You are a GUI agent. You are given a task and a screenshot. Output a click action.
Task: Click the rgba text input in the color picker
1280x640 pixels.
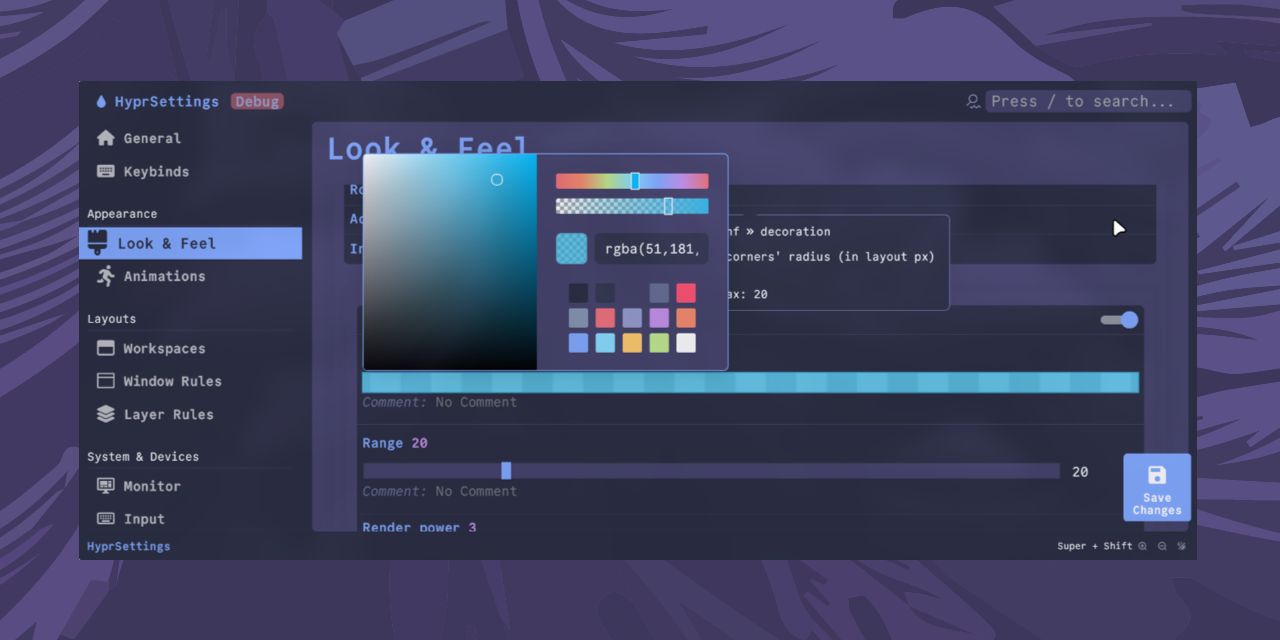tap(652, 248)
